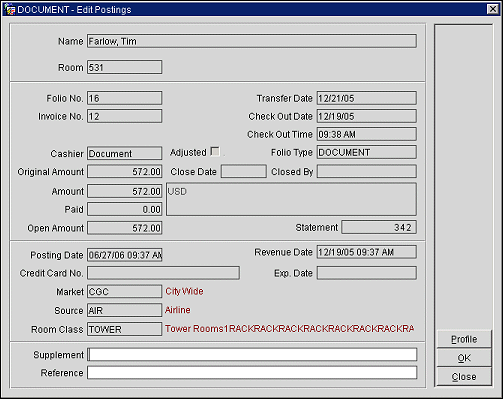The image size is (503, 399).
Task: Confirm with the OK button
Action: pyautogui.click(x=464, y=358)
